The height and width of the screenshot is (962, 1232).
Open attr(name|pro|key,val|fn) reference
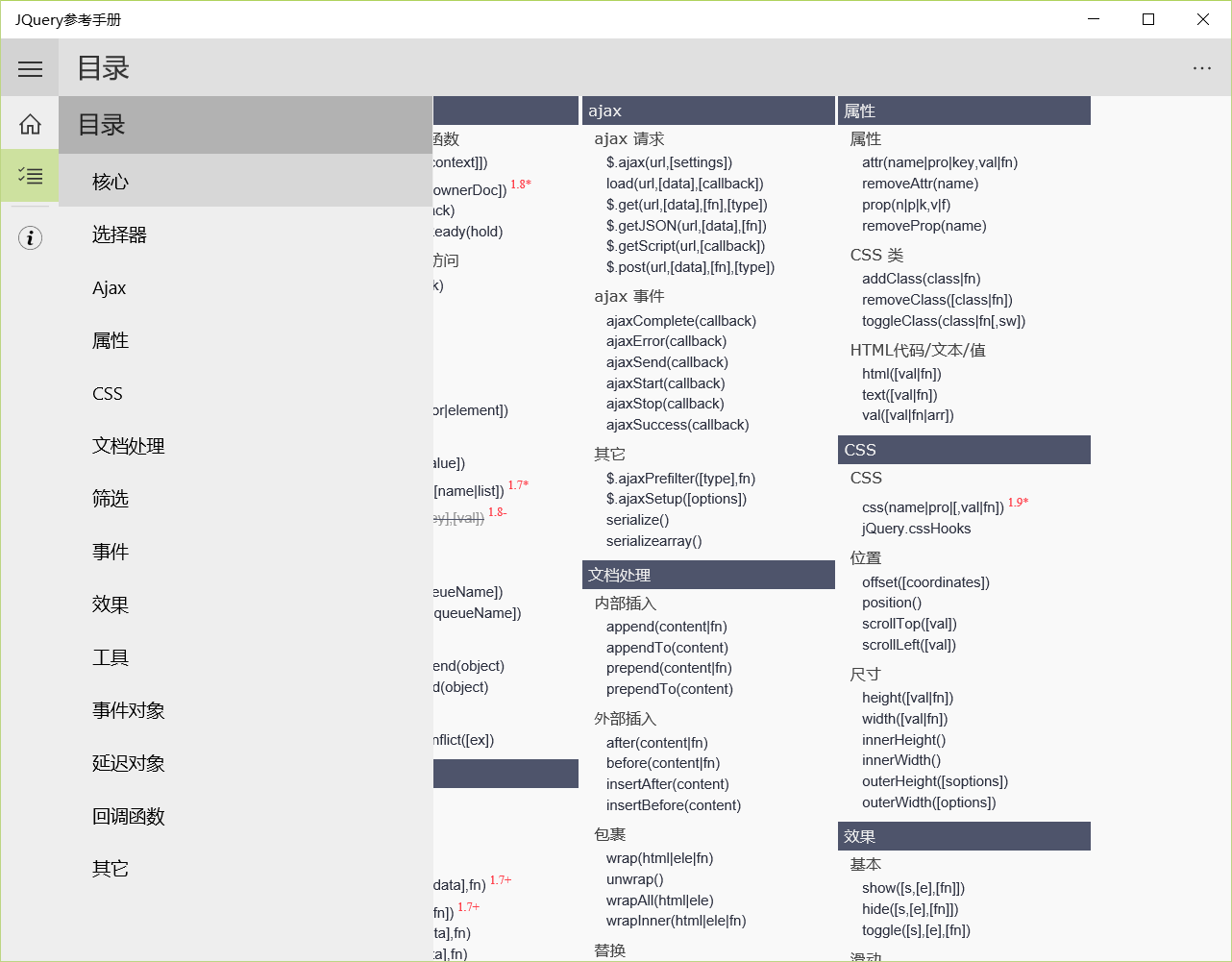940,162
